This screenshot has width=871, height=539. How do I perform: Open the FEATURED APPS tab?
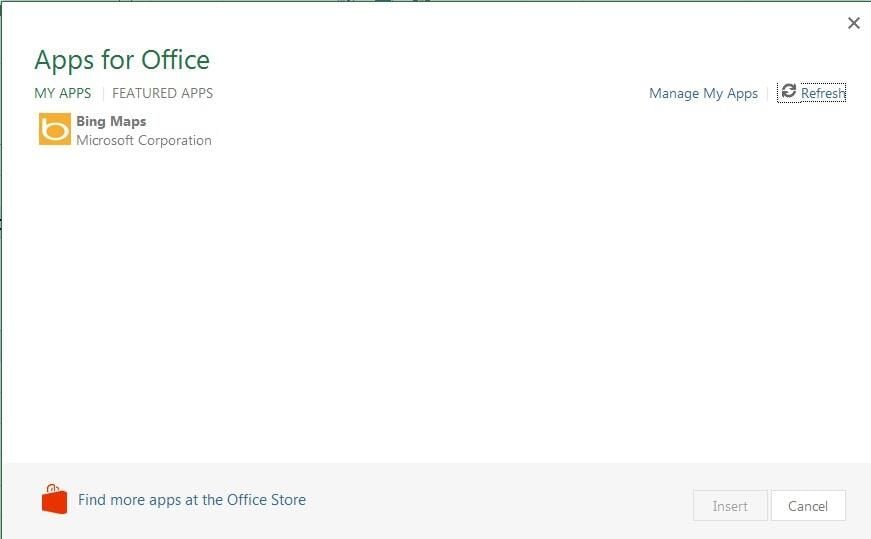click(x=162, y=93)
